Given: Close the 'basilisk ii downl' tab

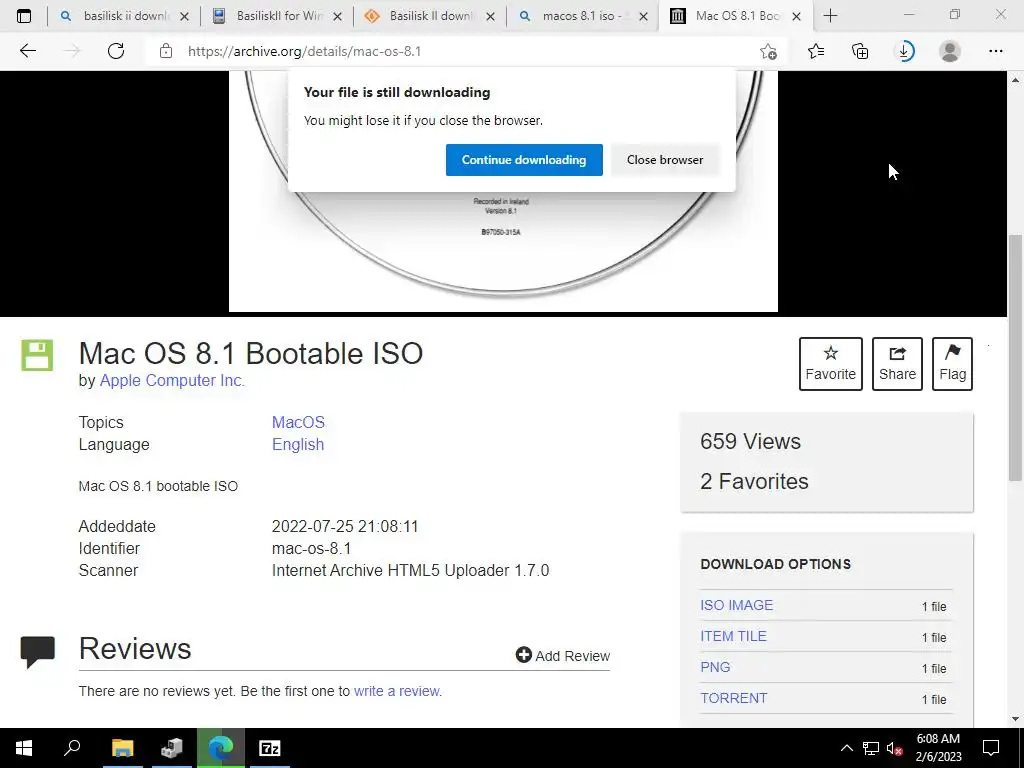Looking at the screenshot, I should click(x=184, y=16).
